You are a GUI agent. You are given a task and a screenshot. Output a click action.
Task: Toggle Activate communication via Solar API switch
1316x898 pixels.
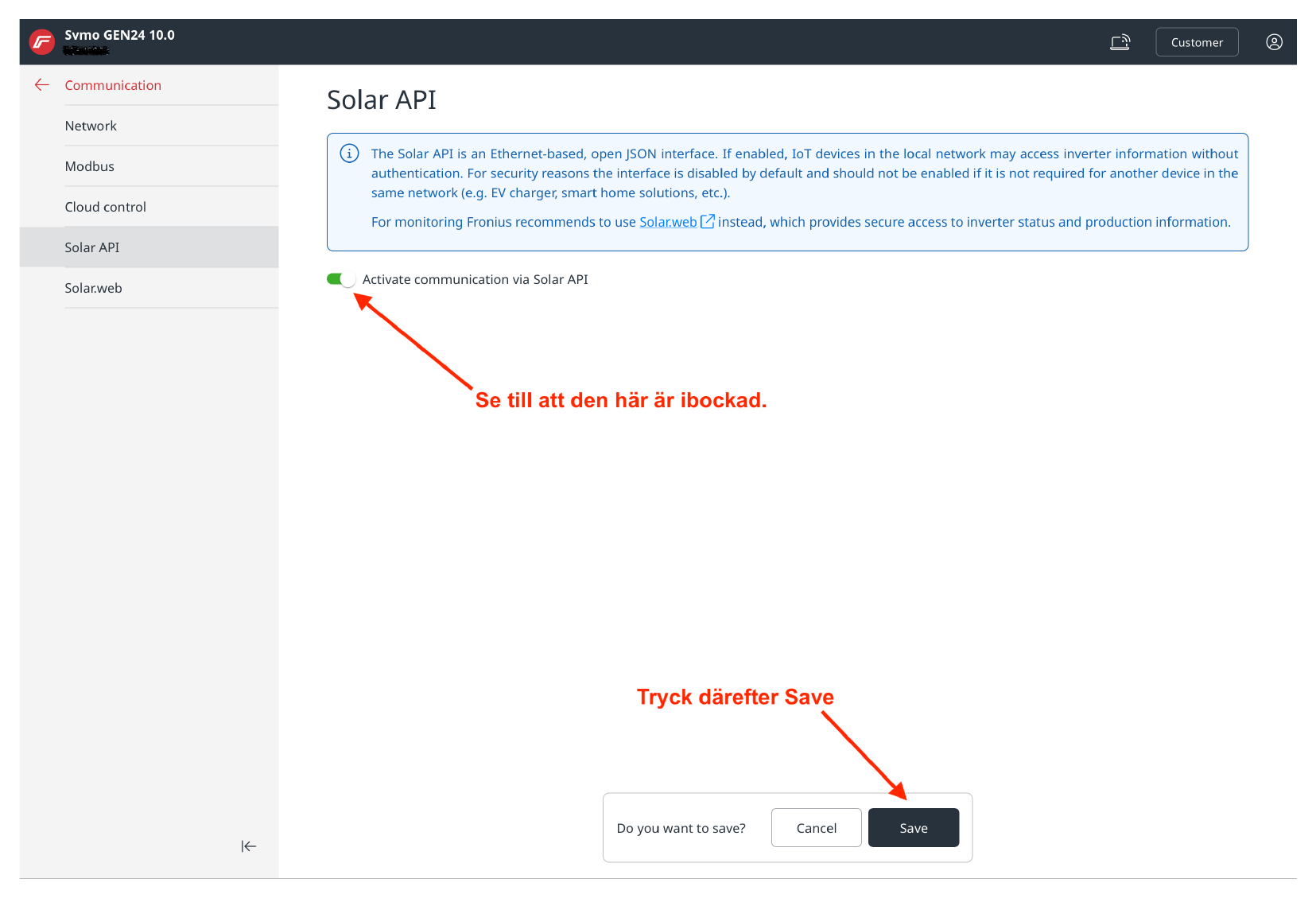[341, 279]
